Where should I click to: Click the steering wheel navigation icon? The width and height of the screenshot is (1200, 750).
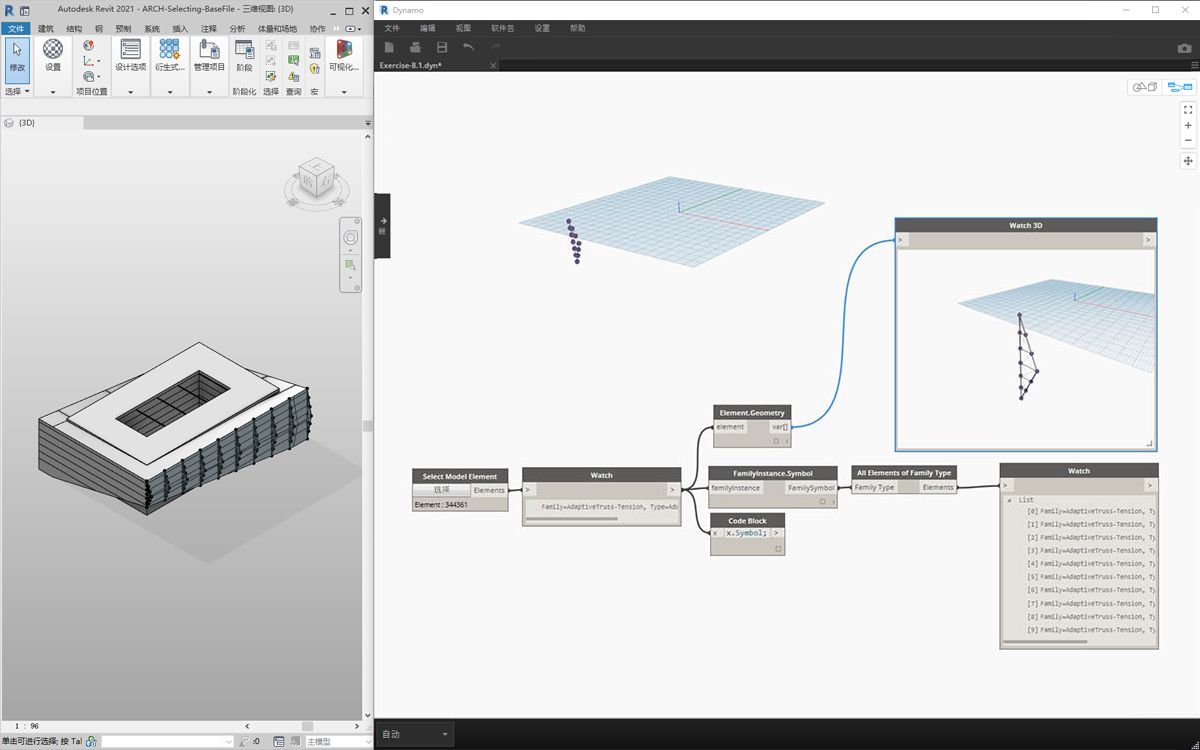(350, 237)
